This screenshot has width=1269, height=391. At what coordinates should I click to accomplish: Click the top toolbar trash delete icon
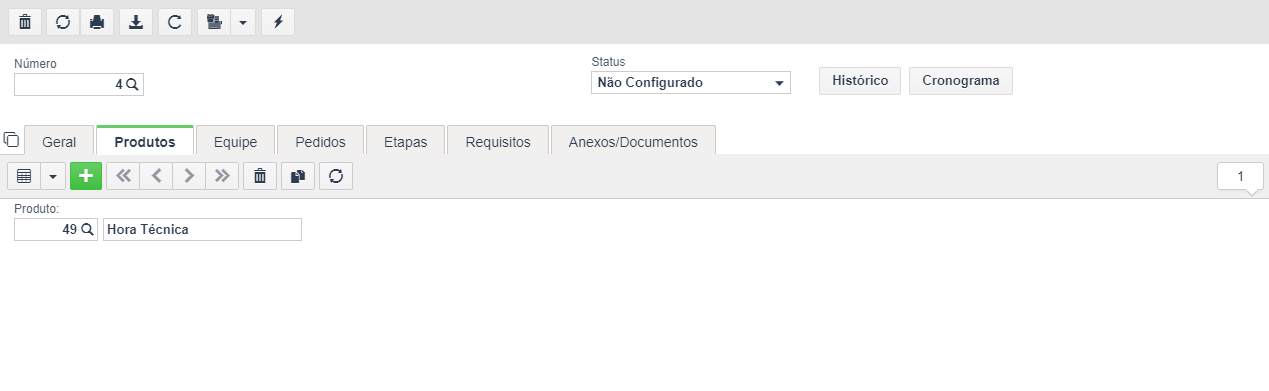coord(25,22)
